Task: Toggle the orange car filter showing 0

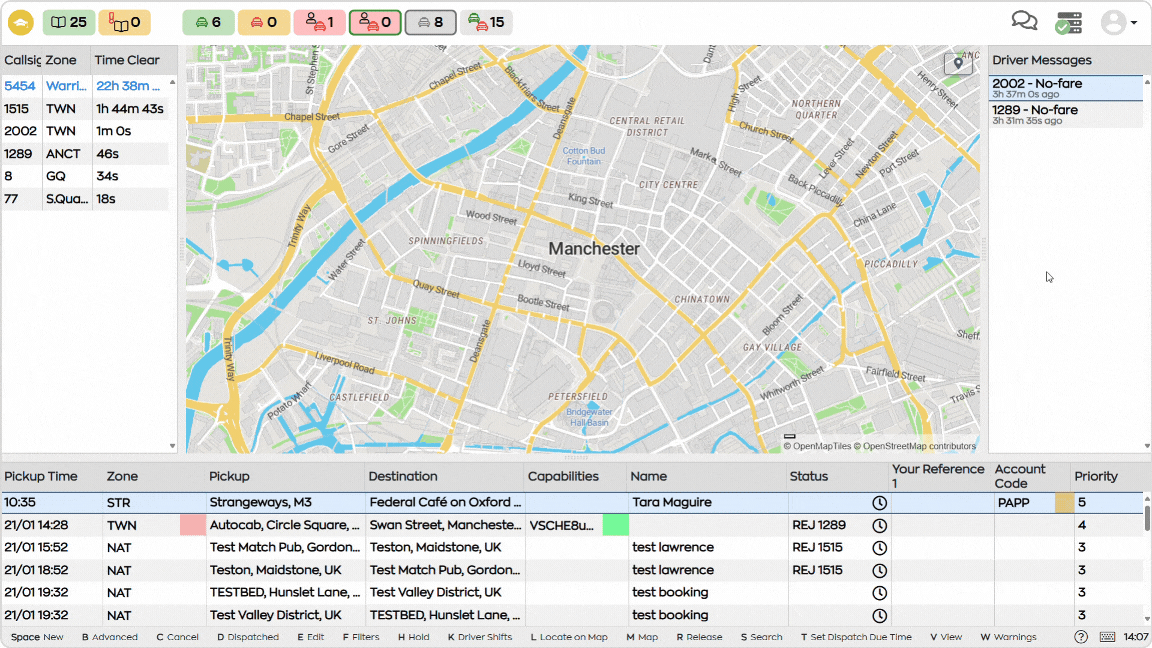Action: [x=264, y=23]
